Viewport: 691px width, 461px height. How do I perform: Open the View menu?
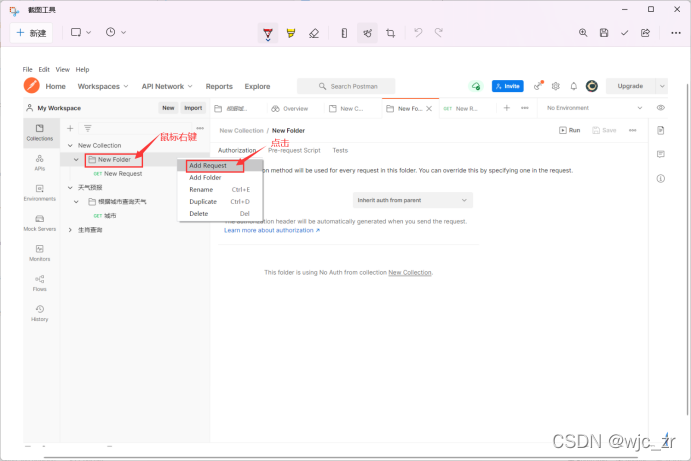[63, 70]
